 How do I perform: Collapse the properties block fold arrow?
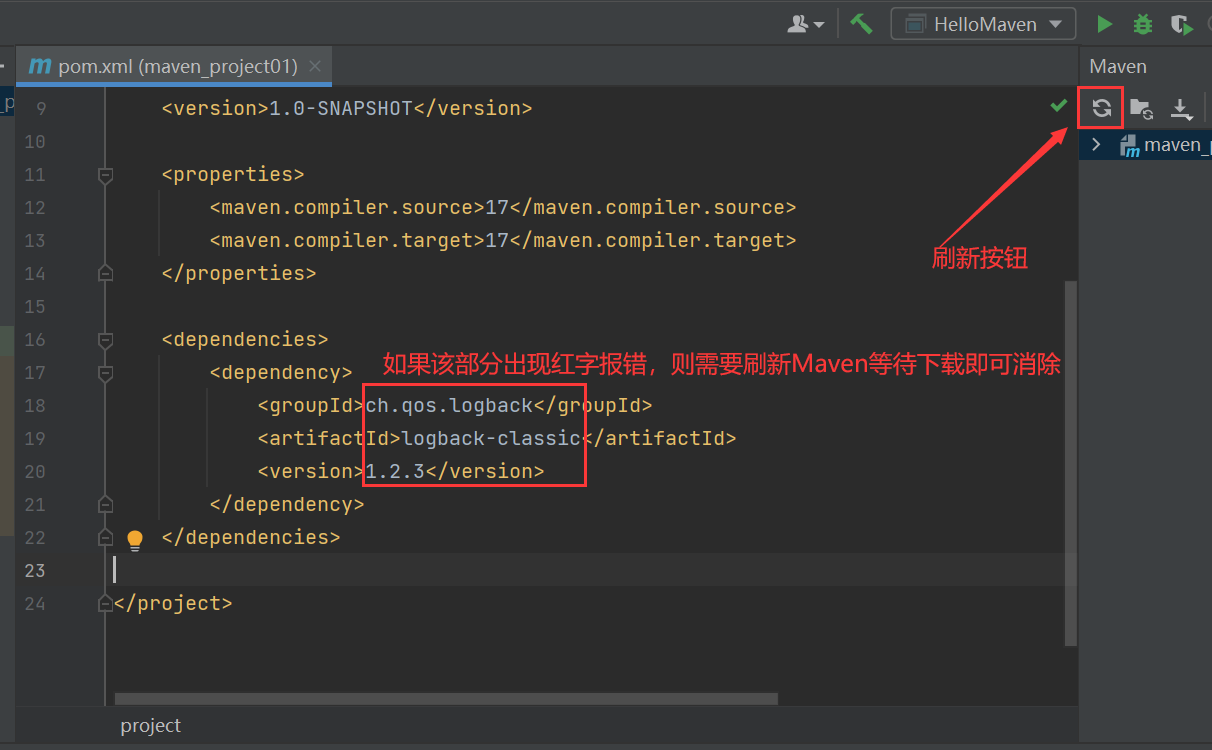pos(105,175)
